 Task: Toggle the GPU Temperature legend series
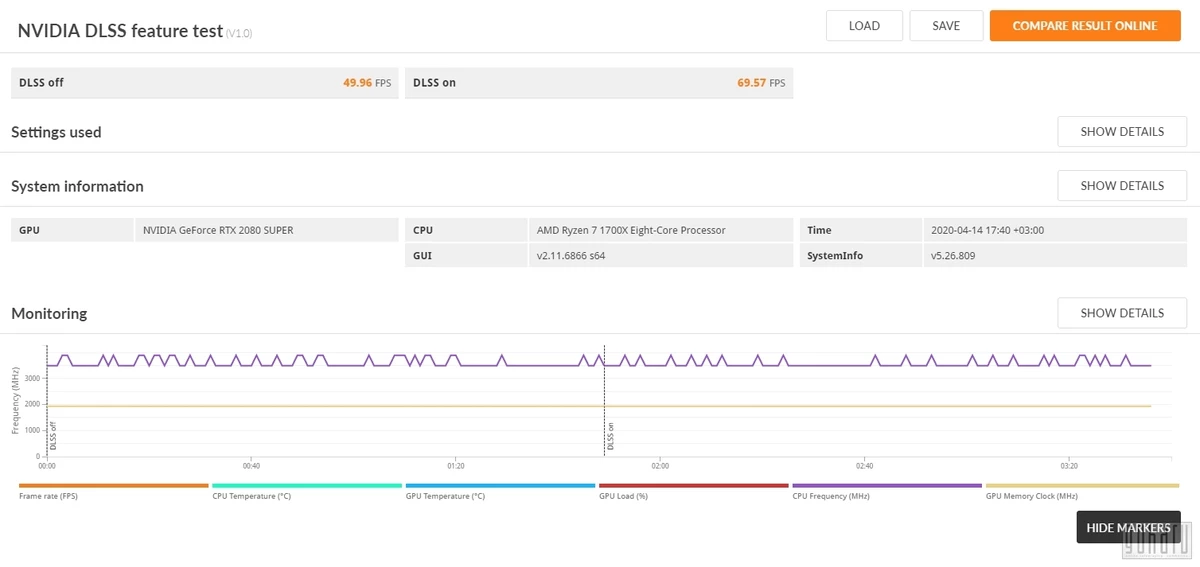(500, 491)
